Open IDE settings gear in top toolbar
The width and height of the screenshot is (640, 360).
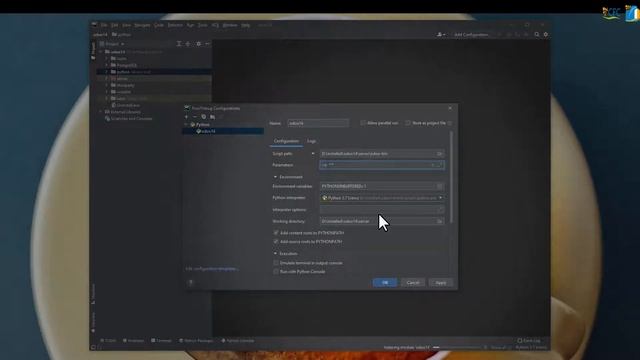coord(546,35)
